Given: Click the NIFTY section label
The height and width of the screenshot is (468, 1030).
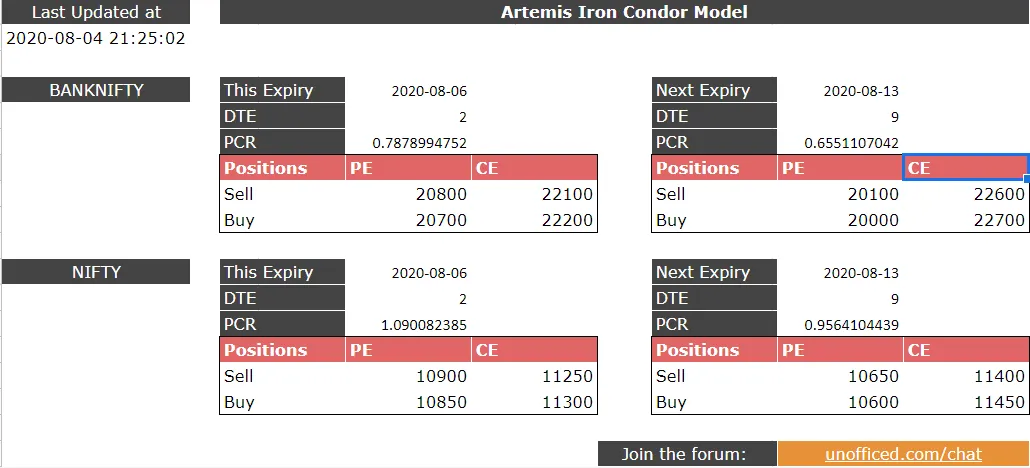Looking at the screenshot, I should coord(96,272).
